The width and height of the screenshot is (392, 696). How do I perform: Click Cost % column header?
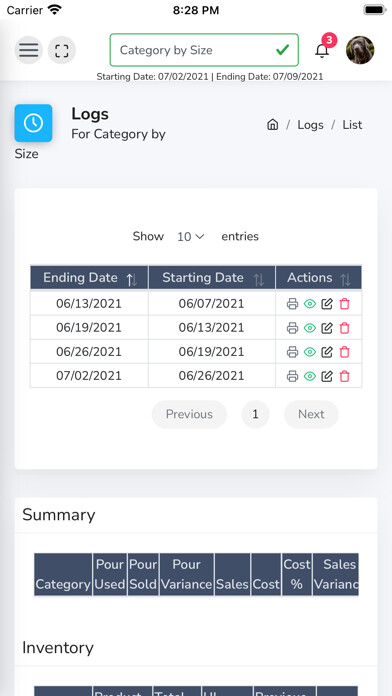tap(297, 574)
